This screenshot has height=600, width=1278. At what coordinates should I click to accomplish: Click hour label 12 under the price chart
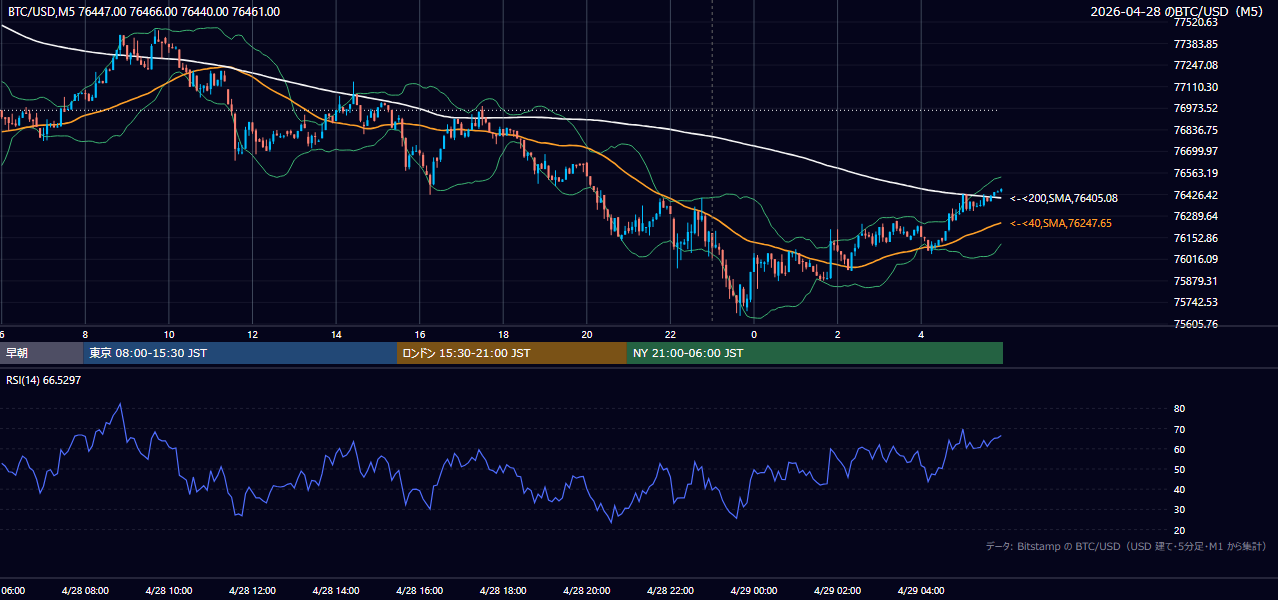click(252, 335)
